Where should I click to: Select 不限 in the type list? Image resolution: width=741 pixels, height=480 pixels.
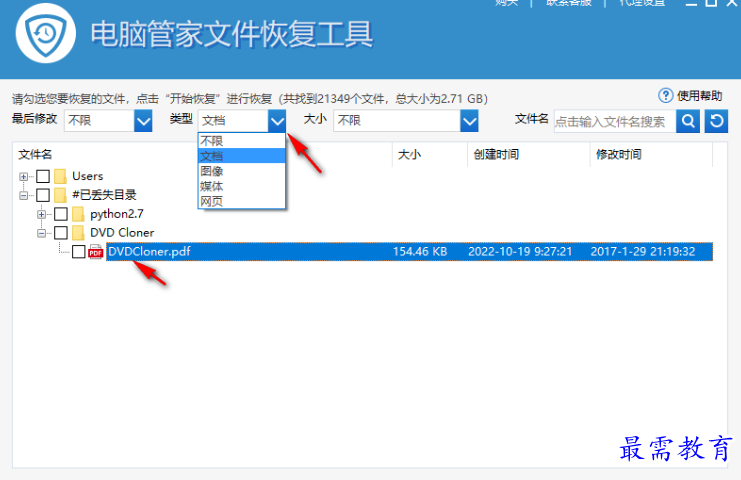(x=241, y=141)
